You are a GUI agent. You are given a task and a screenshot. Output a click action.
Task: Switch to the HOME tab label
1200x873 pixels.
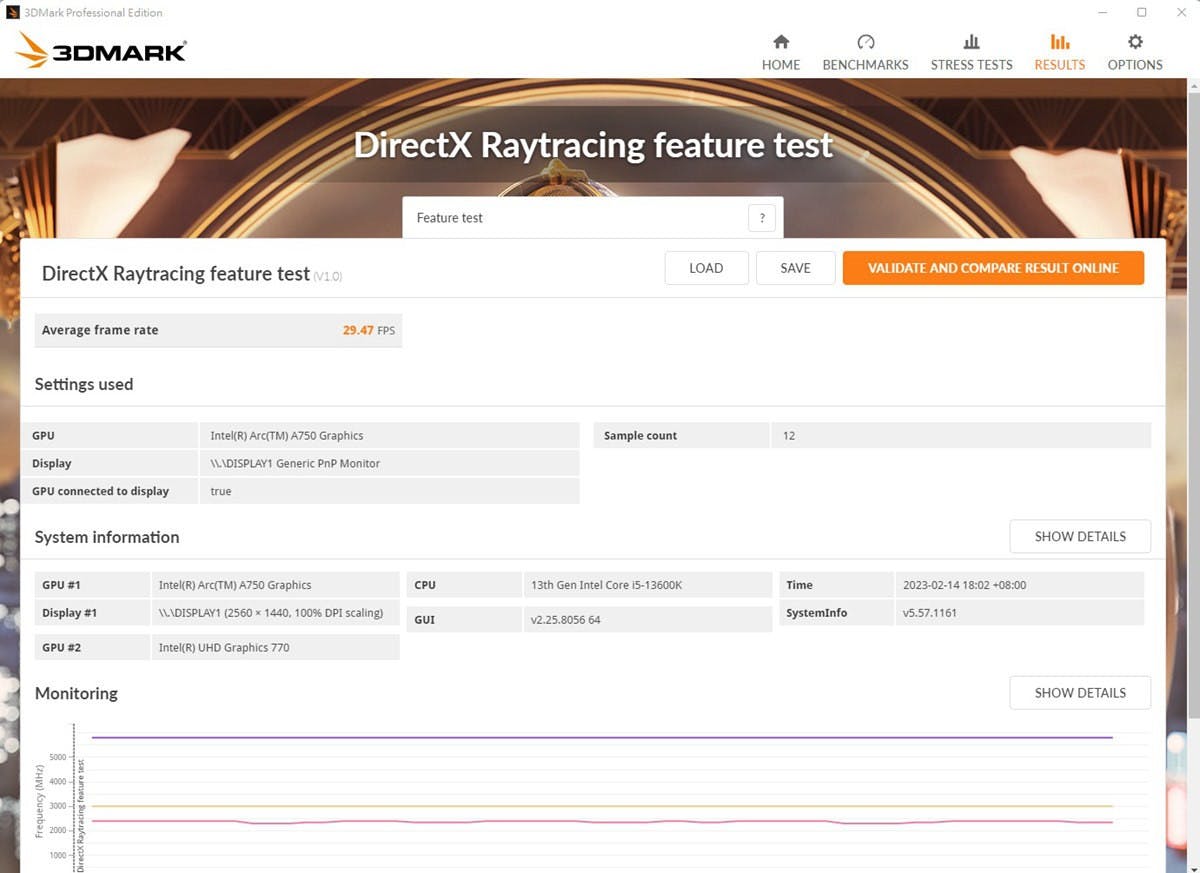click(x=781, y=65)
